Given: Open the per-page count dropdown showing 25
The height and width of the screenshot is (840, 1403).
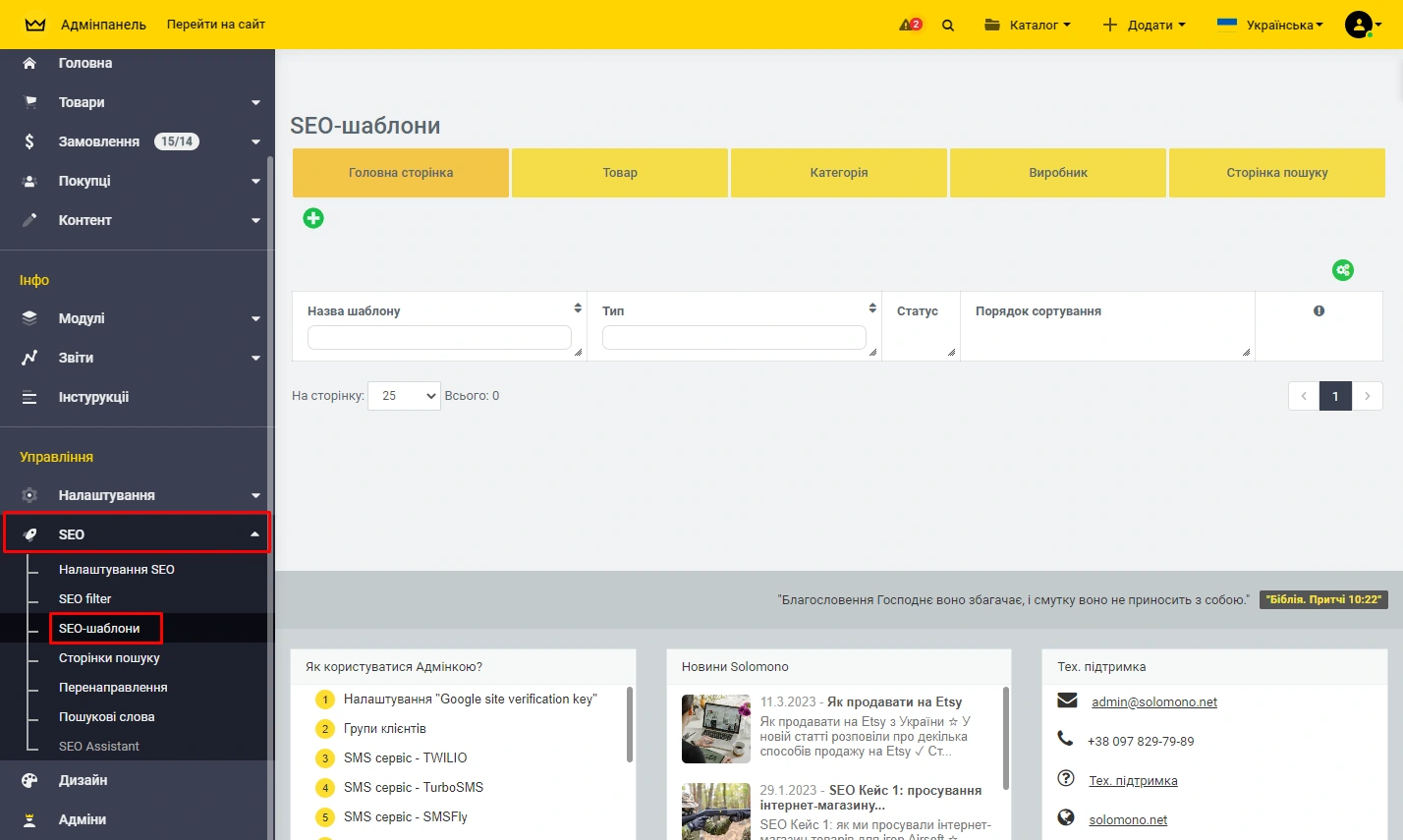Looking at the screenshot, I should point(404,396).
